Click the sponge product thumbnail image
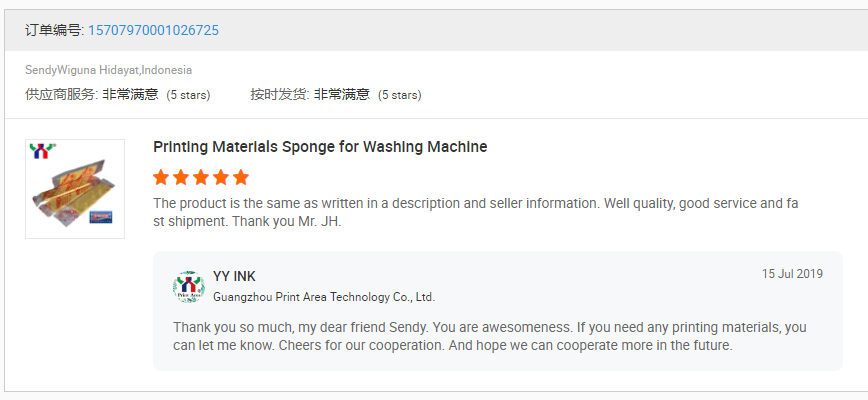Image resolution: width=868 pixels, height=400 pixels. click(75, 189)
